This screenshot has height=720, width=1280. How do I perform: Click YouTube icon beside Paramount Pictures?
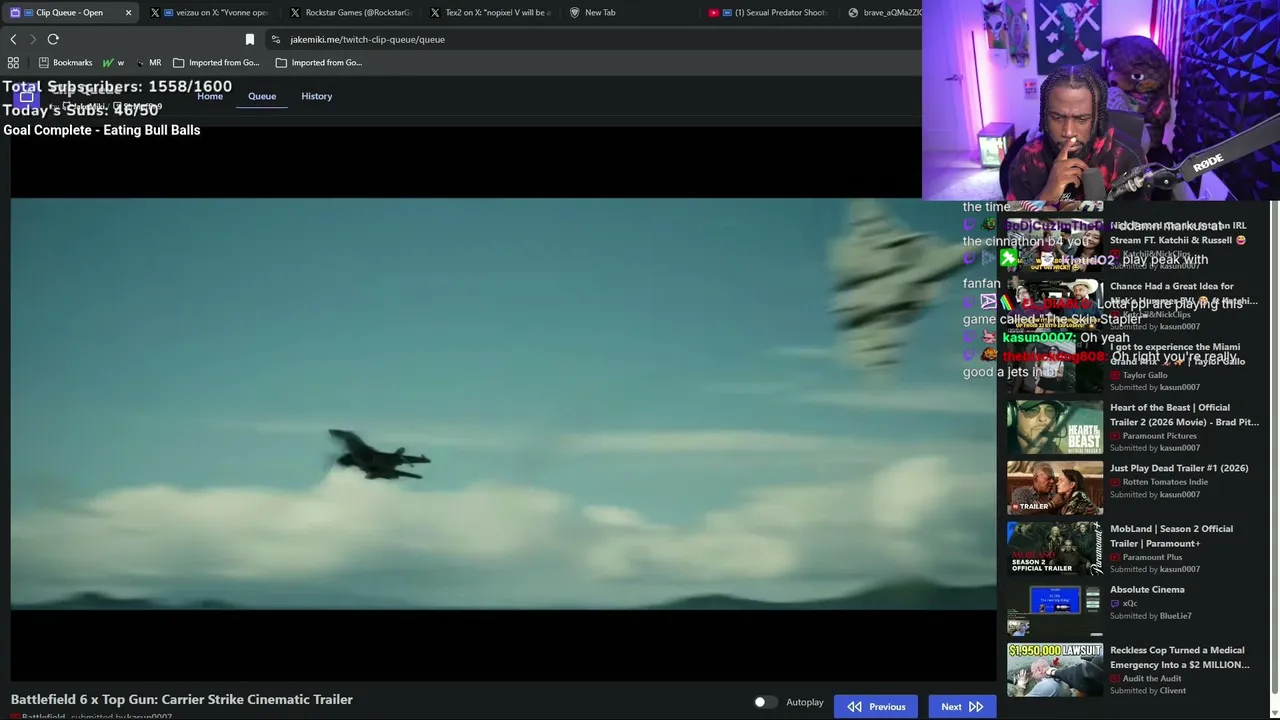(1115, 436)
